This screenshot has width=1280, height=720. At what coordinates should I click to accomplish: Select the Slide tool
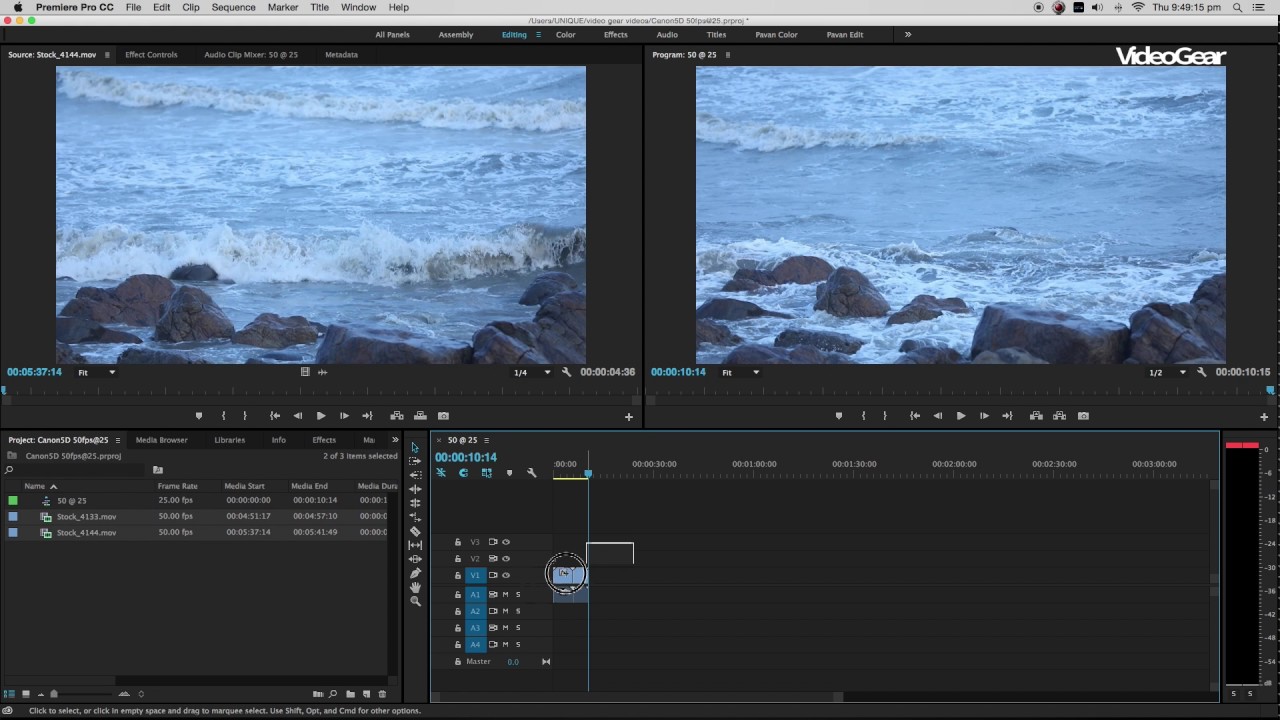tap(415, 559)
